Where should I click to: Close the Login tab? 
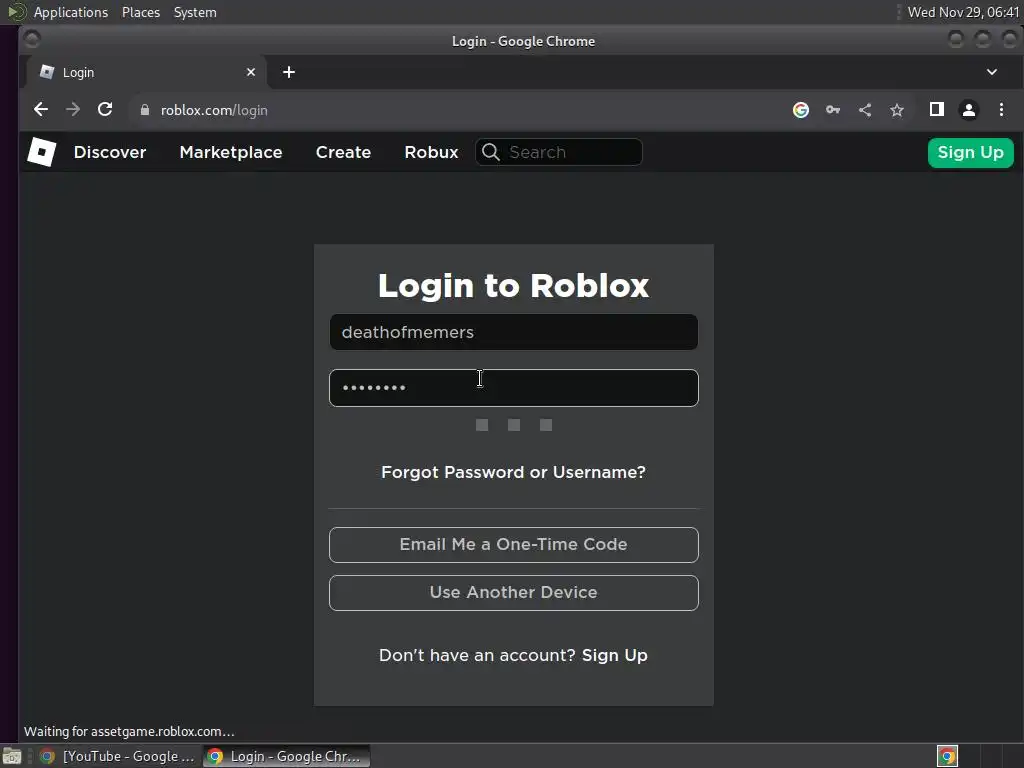(x=251, y=72)
